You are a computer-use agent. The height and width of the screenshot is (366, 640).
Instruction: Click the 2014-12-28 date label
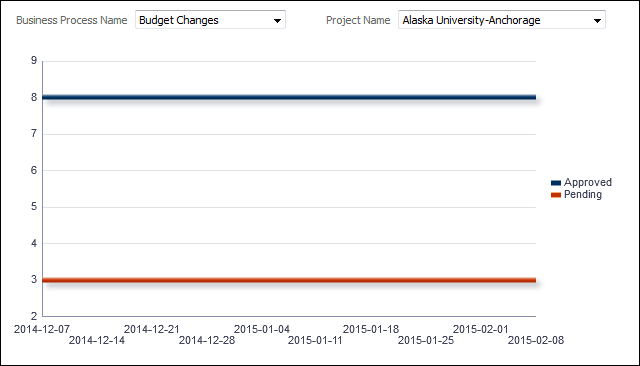click(x=207, y=340)
